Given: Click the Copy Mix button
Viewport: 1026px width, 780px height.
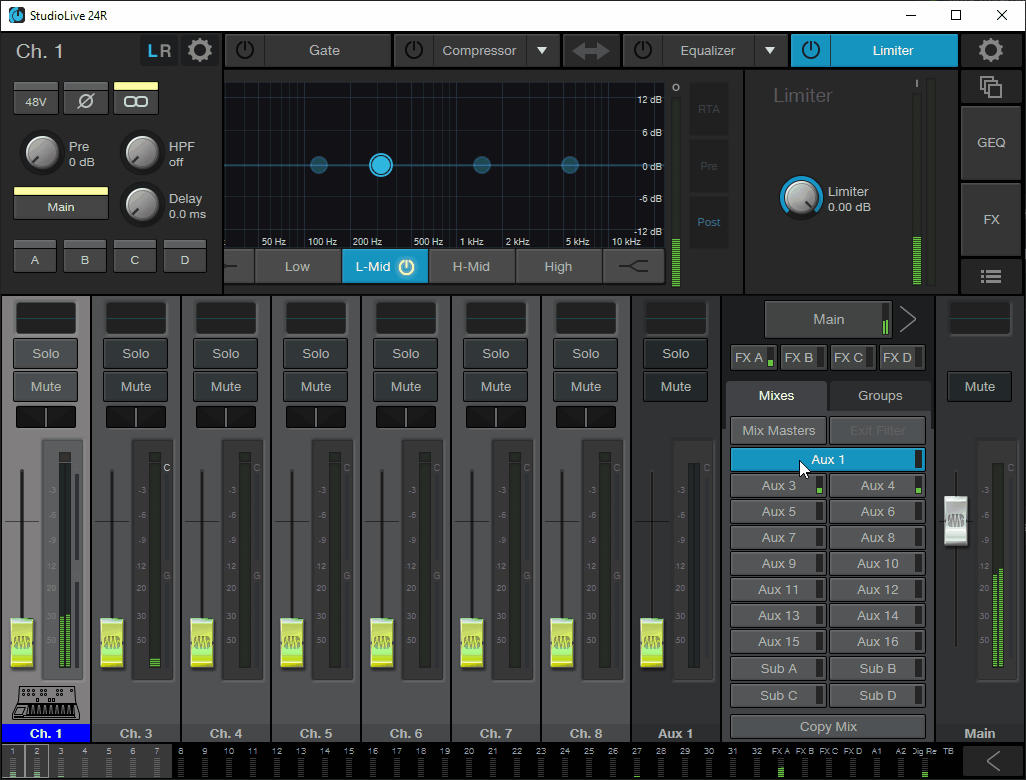Looking at the screenshot, I should point(828,726).
